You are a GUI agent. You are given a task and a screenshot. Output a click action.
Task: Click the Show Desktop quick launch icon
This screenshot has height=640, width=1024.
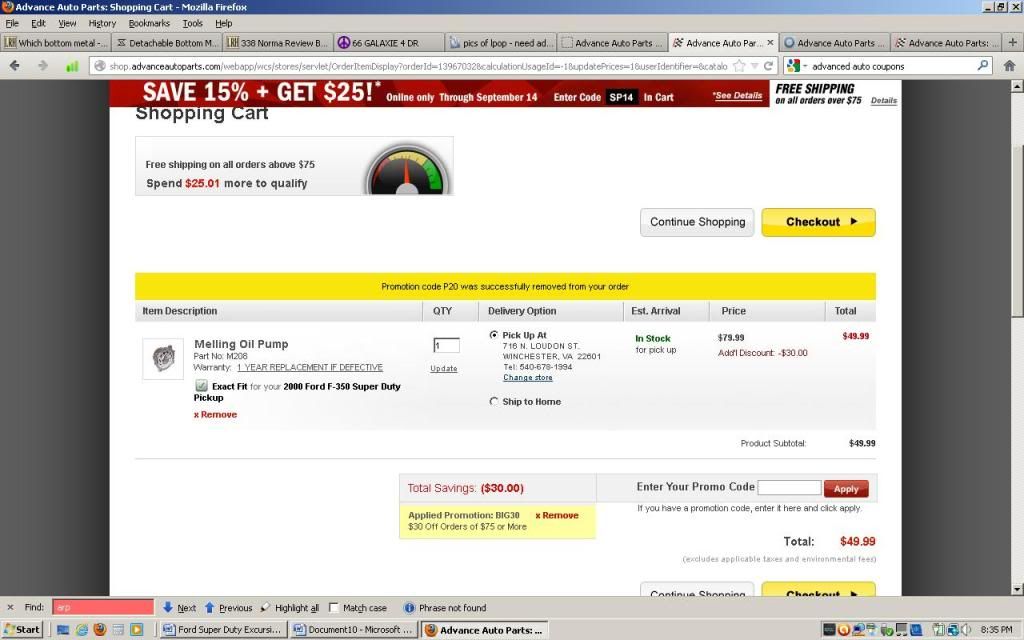[x=63, y=630]
